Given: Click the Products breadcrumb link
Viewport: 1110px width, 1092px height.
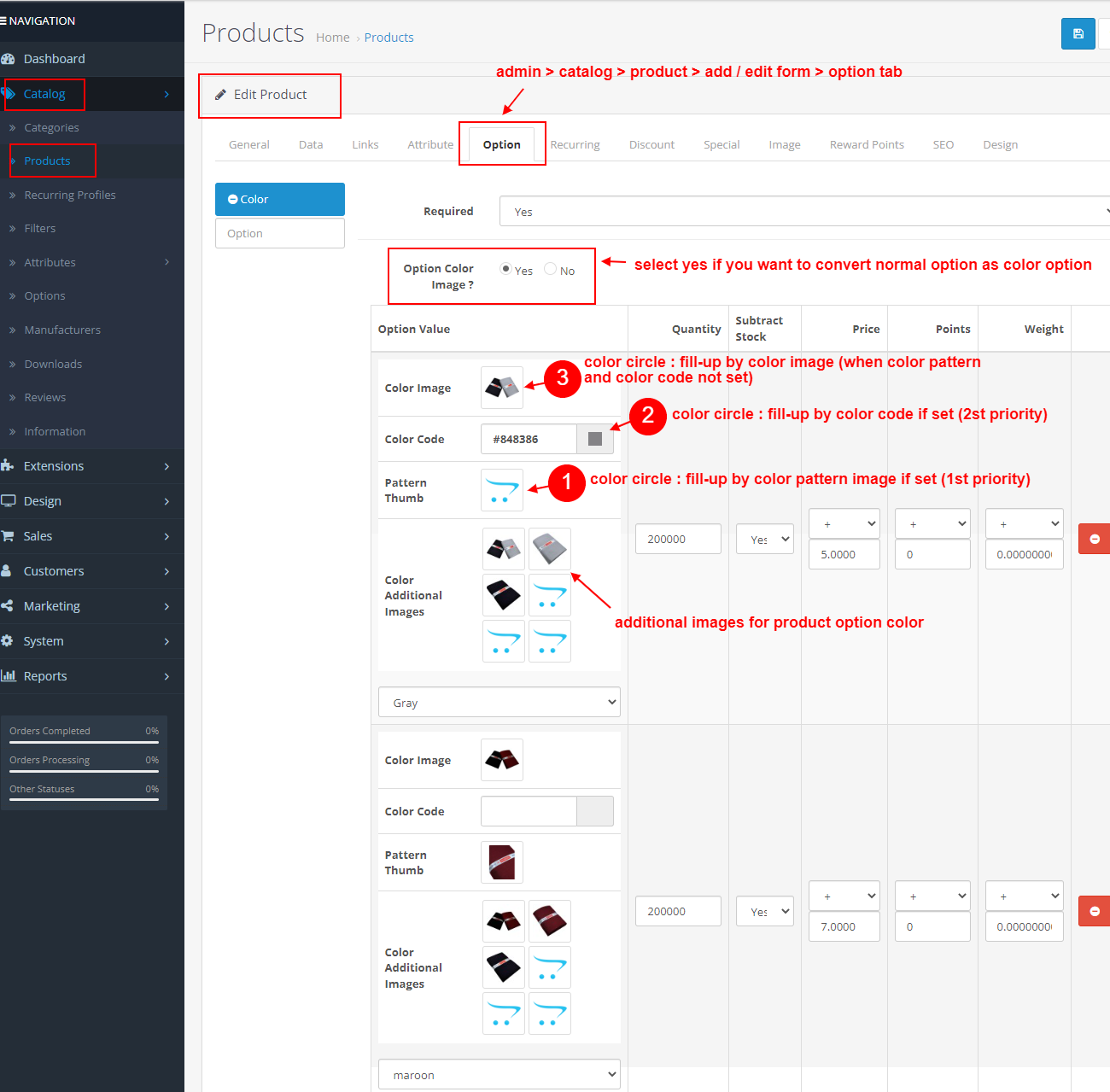Looking at the screenshot, I should tap(388, 37).
